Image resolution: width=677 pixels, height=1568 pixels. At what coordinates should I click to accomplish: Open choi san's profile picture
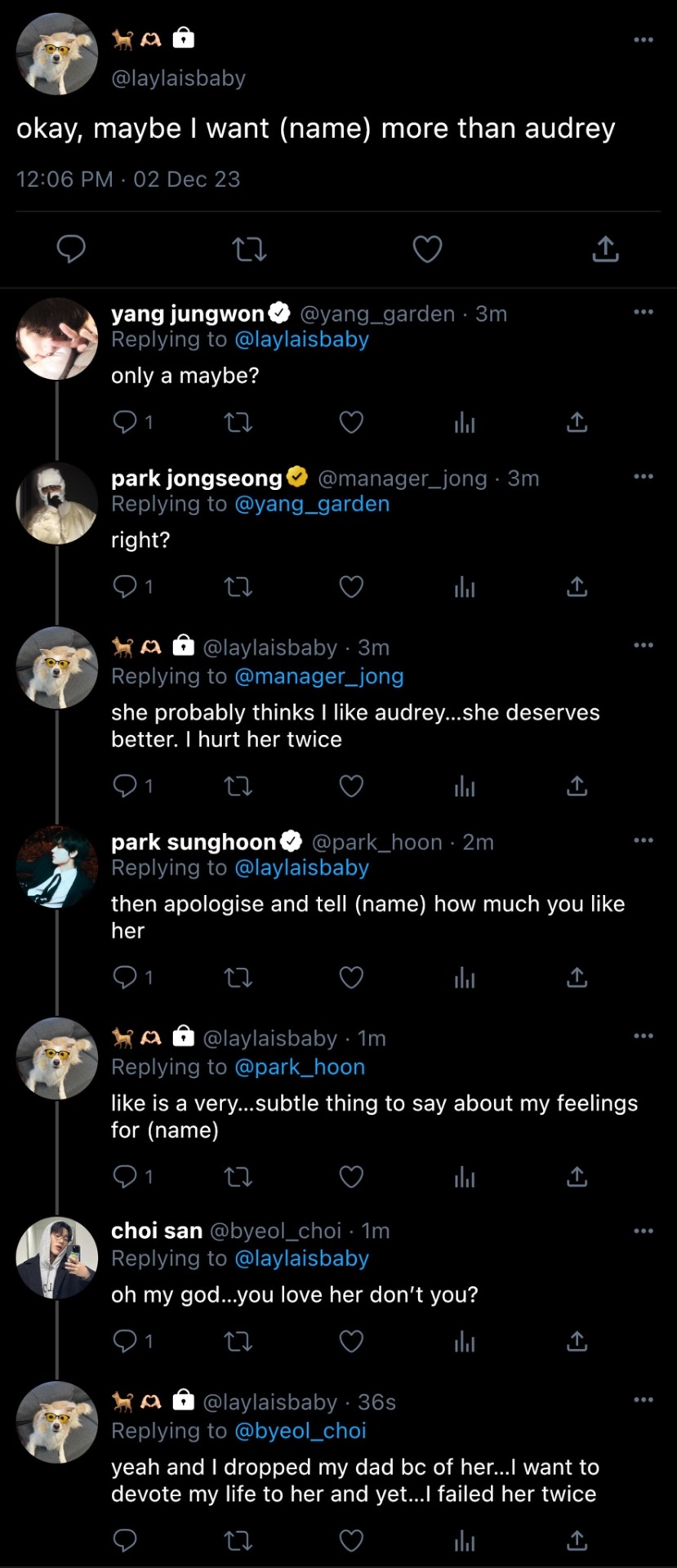coord(57,1257)
